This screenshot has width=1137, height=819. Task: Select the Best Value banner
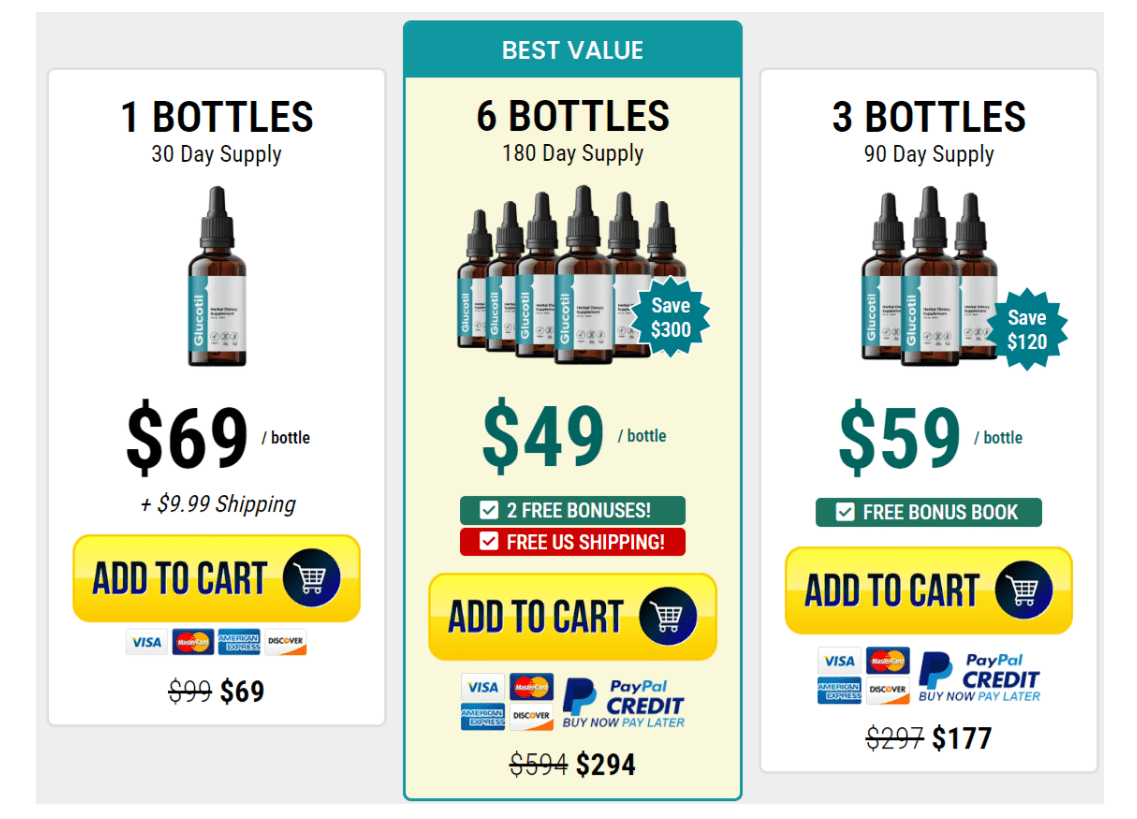tap(572, 50)
